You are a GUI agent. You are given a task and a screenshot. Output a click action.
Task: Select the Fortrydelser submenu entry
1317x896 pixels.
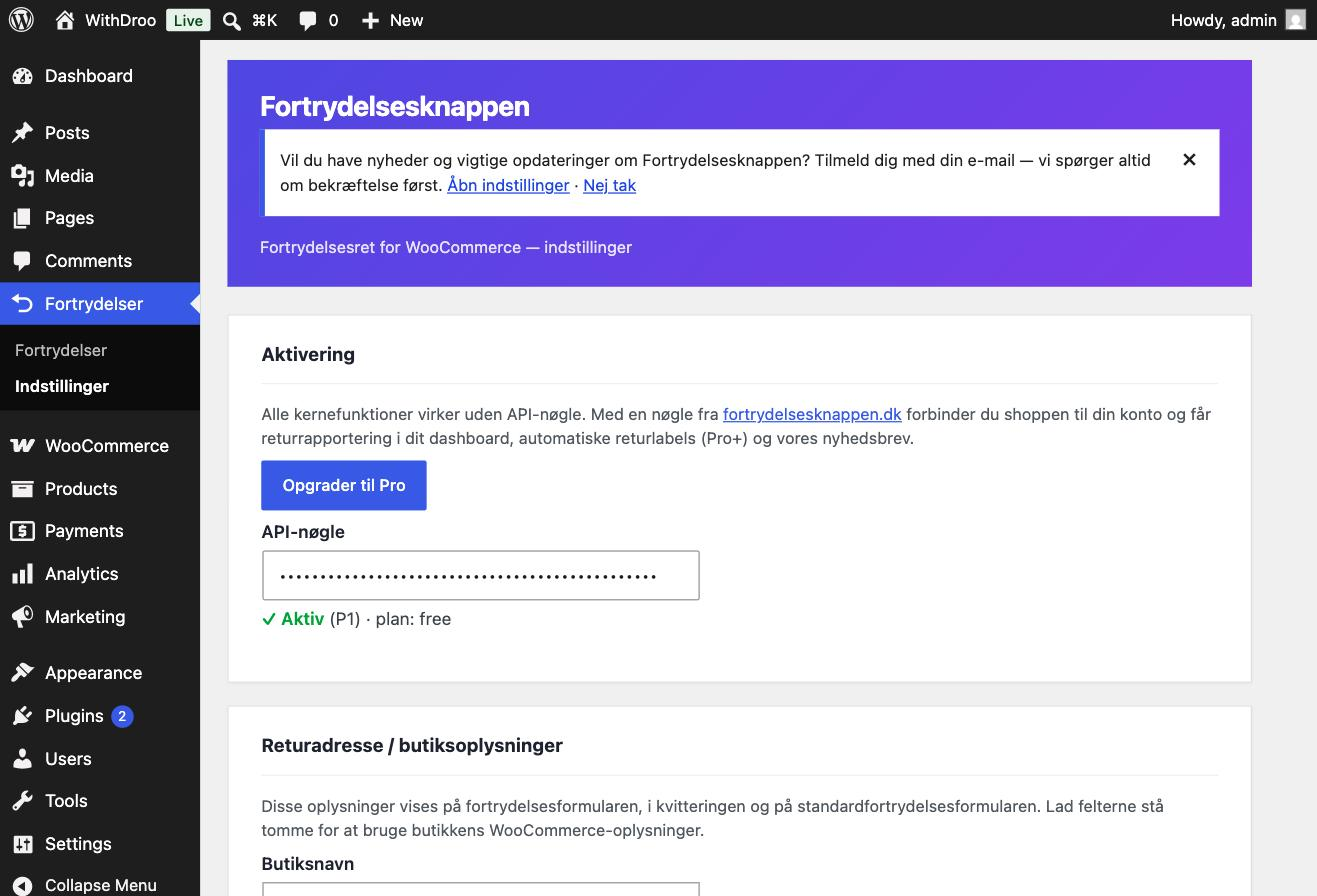(61, 350)
